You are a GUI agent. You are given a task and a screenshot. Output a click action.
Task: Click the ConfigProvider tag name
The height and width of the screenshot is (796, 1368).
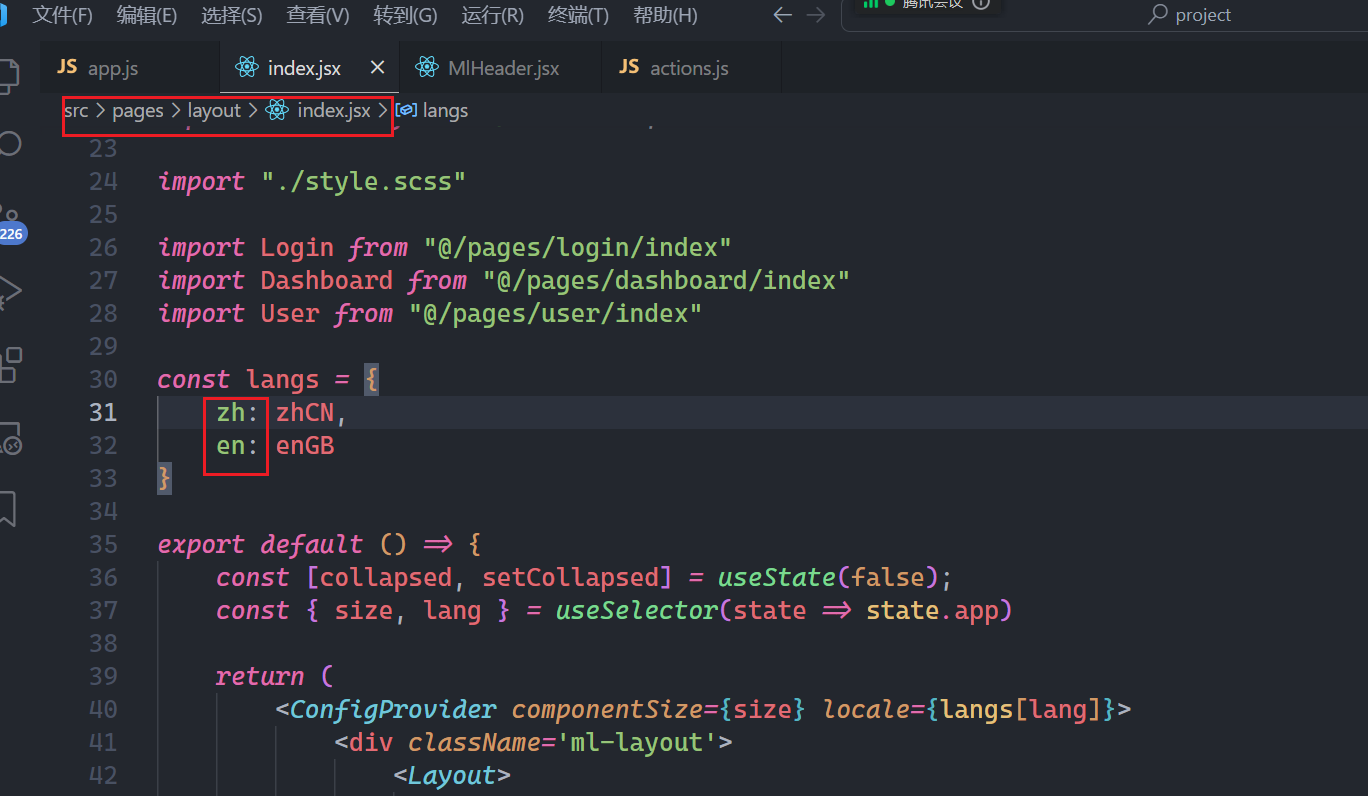[393, 710]
